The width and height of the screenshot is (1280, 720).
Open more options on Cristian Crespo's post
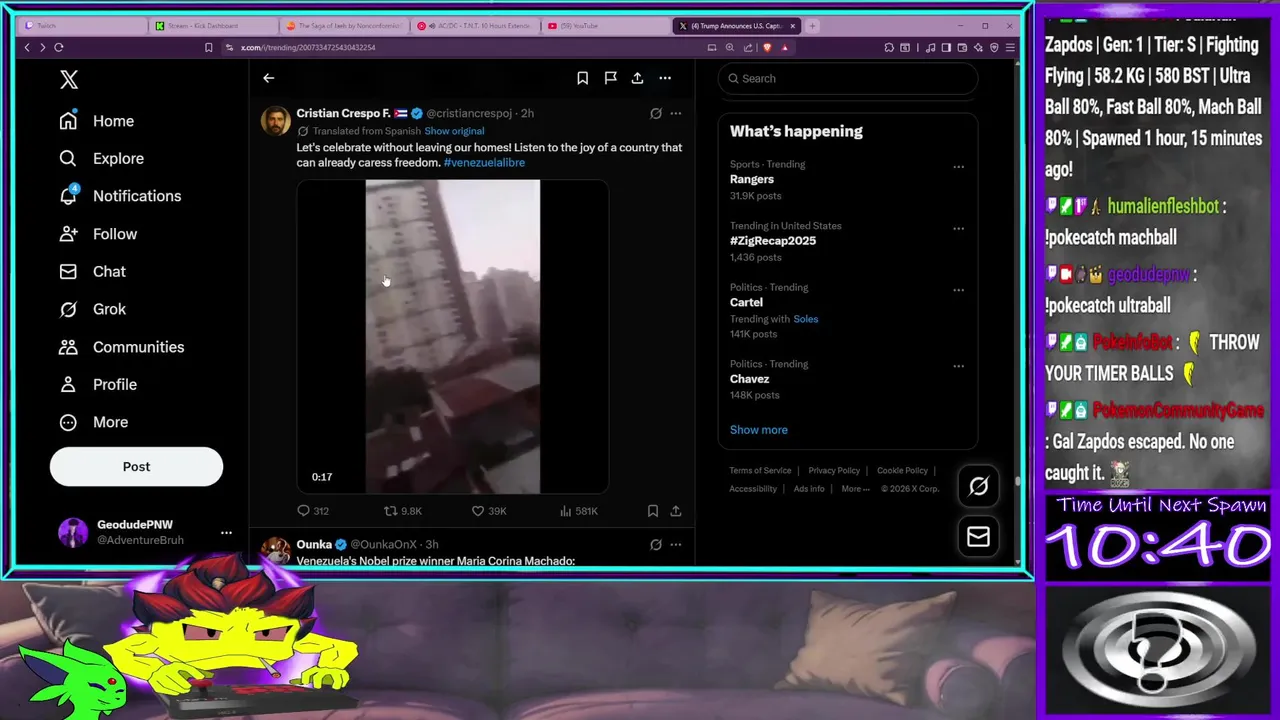676,114
